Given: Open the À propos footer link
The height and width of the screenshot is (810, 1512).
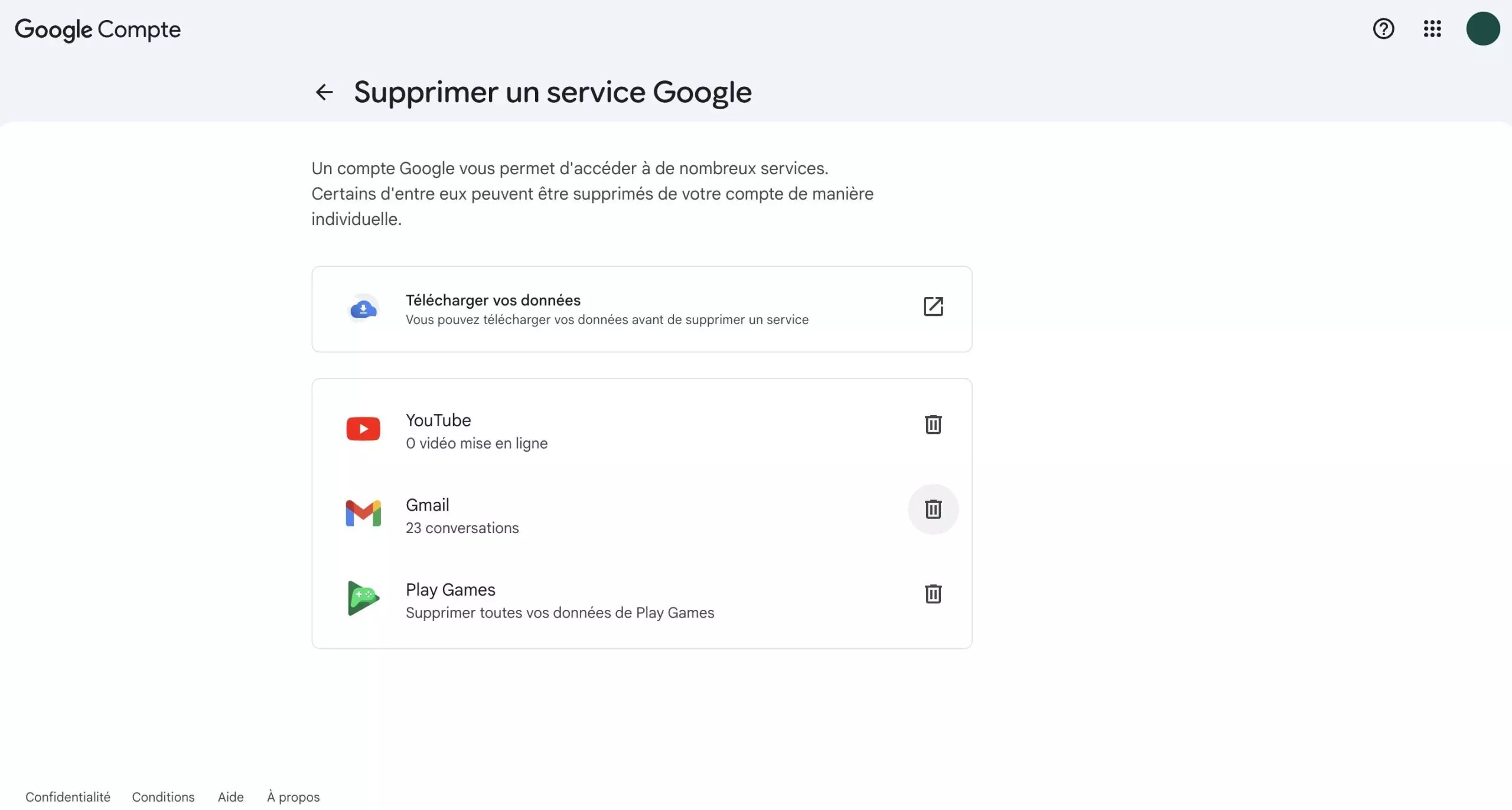Looking at the screenshot, I should [x=293, y=797].
